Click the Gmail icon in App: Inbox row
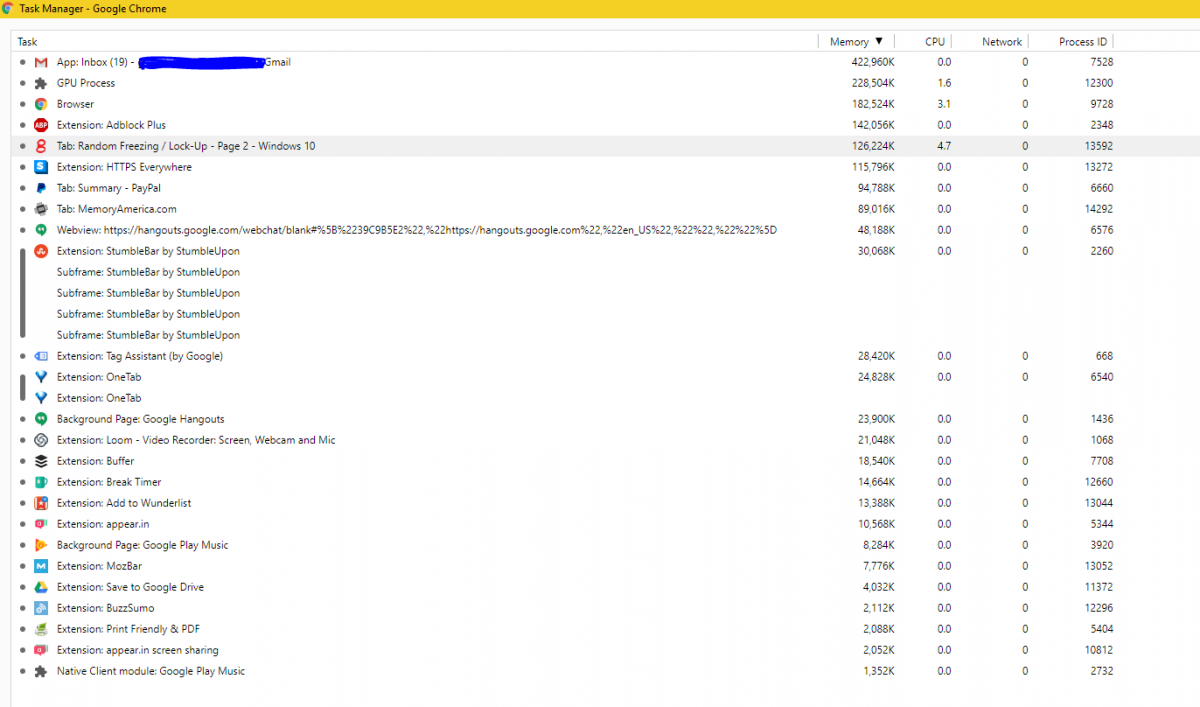The width and height of the screenshot is (1200, 707). [x=41, y=62]
